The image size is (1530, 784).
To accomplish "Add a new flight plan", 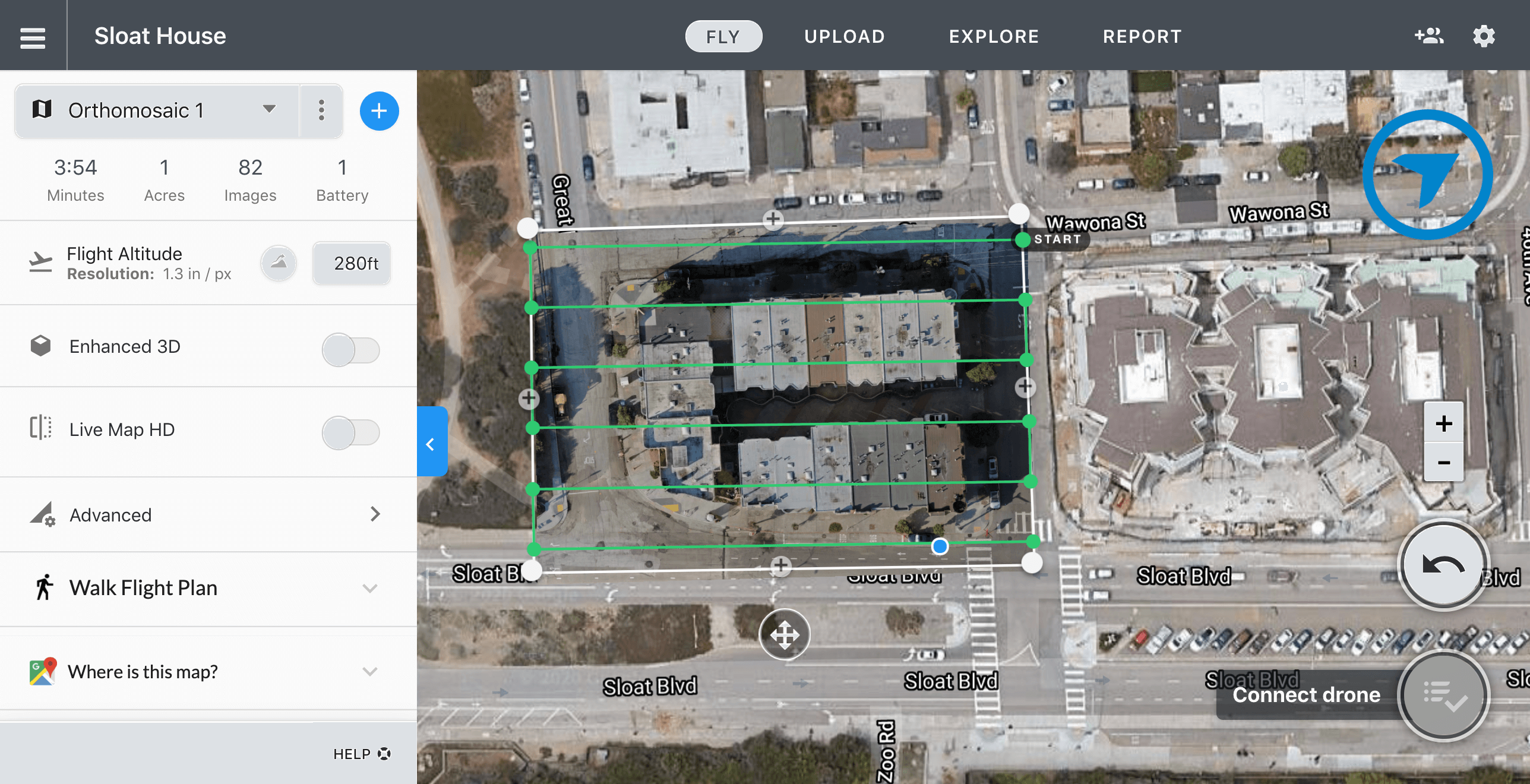I will (379, 111).
